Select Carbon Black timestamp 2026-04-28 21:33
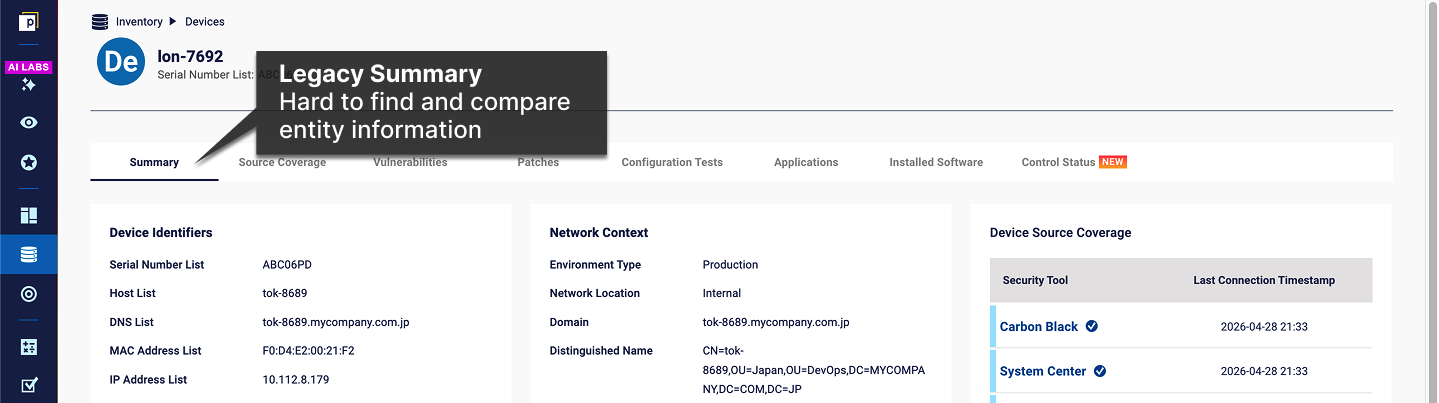This screenshot has width=1439, height=403. [1264, 327]
